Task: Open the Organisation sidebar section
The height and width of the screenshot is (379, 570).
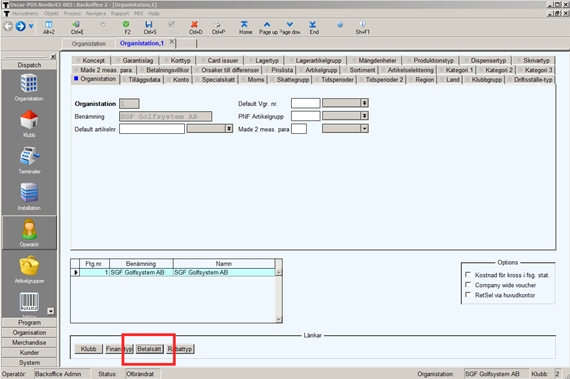Action: point(29,332)
